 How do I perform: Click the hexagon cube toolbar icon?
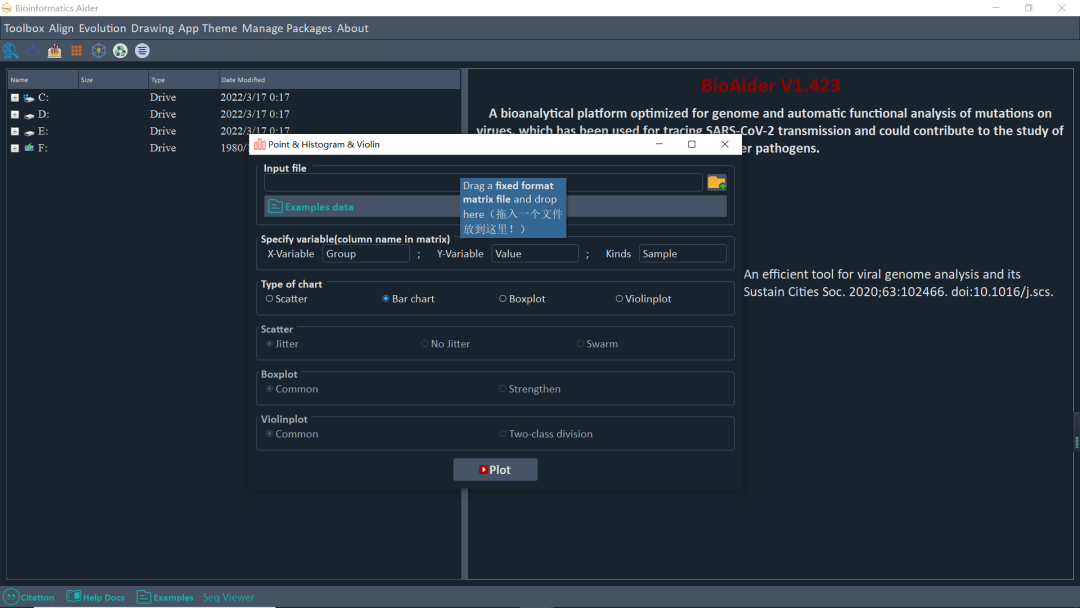pos(98,51)
